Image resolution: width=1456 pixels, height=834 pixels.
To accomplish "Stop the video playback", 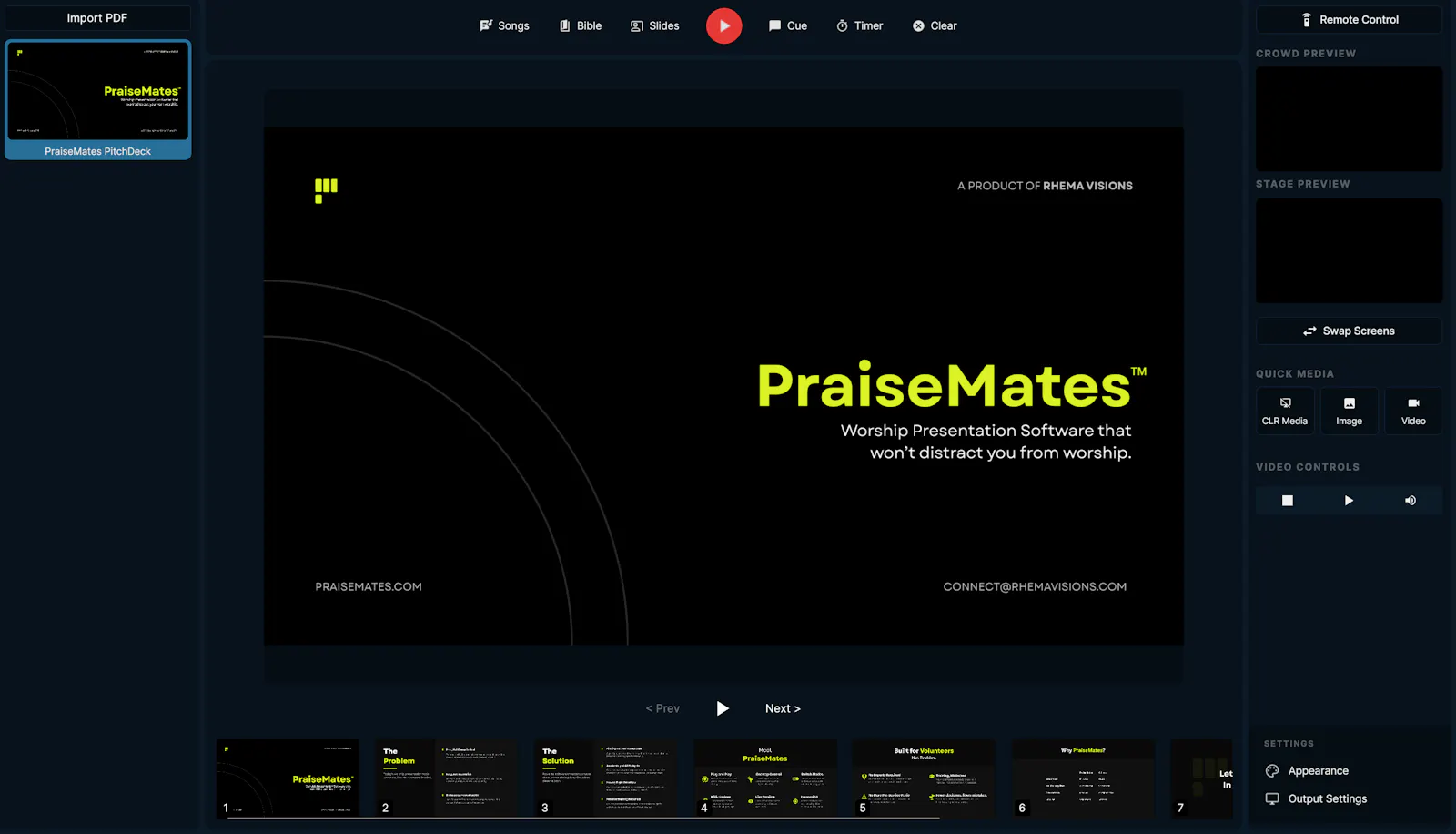I will [x=1287, y=500].
